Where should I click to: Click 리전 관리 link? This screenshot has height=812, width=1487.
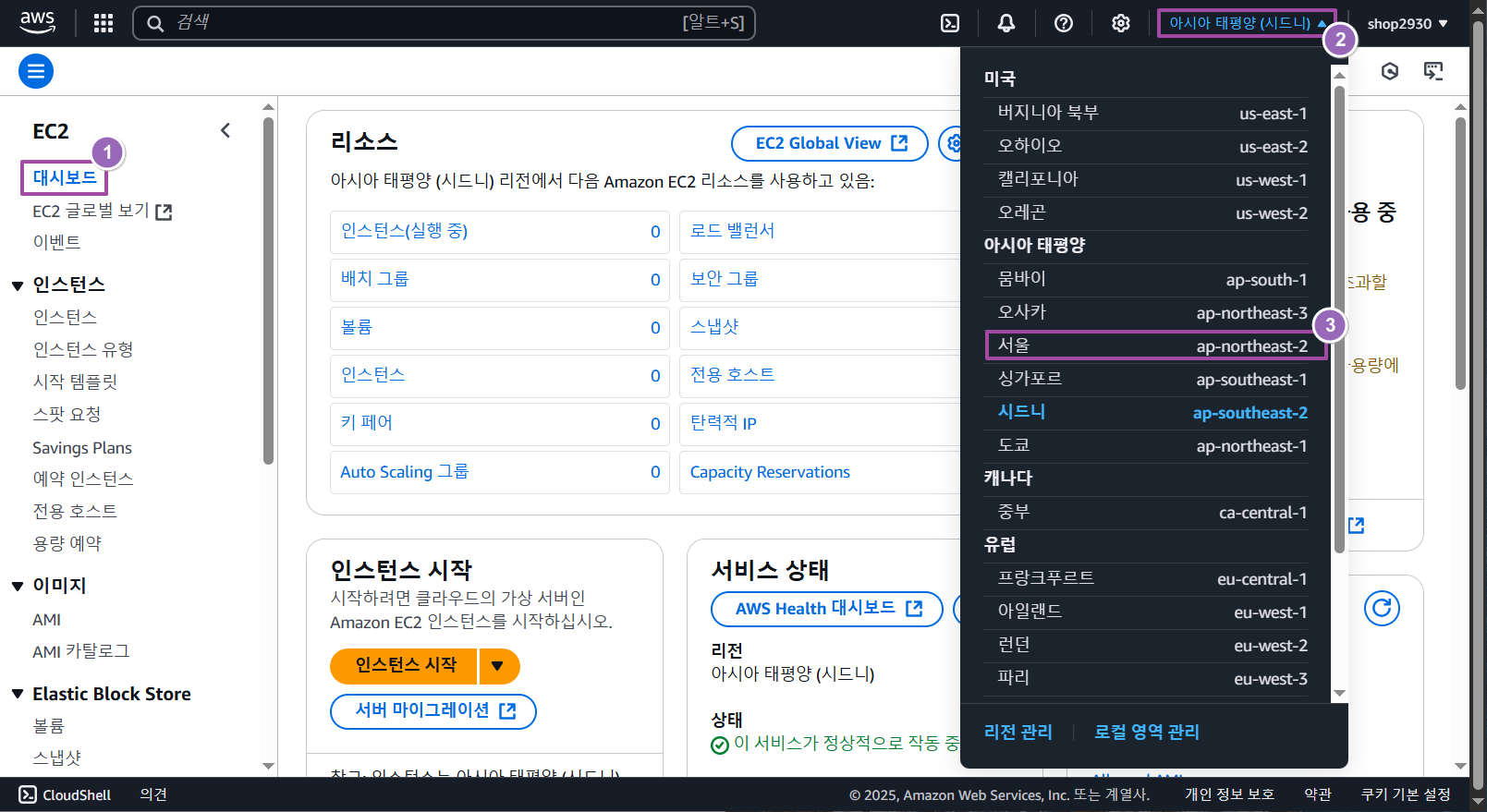click(x=1018, y=732)
